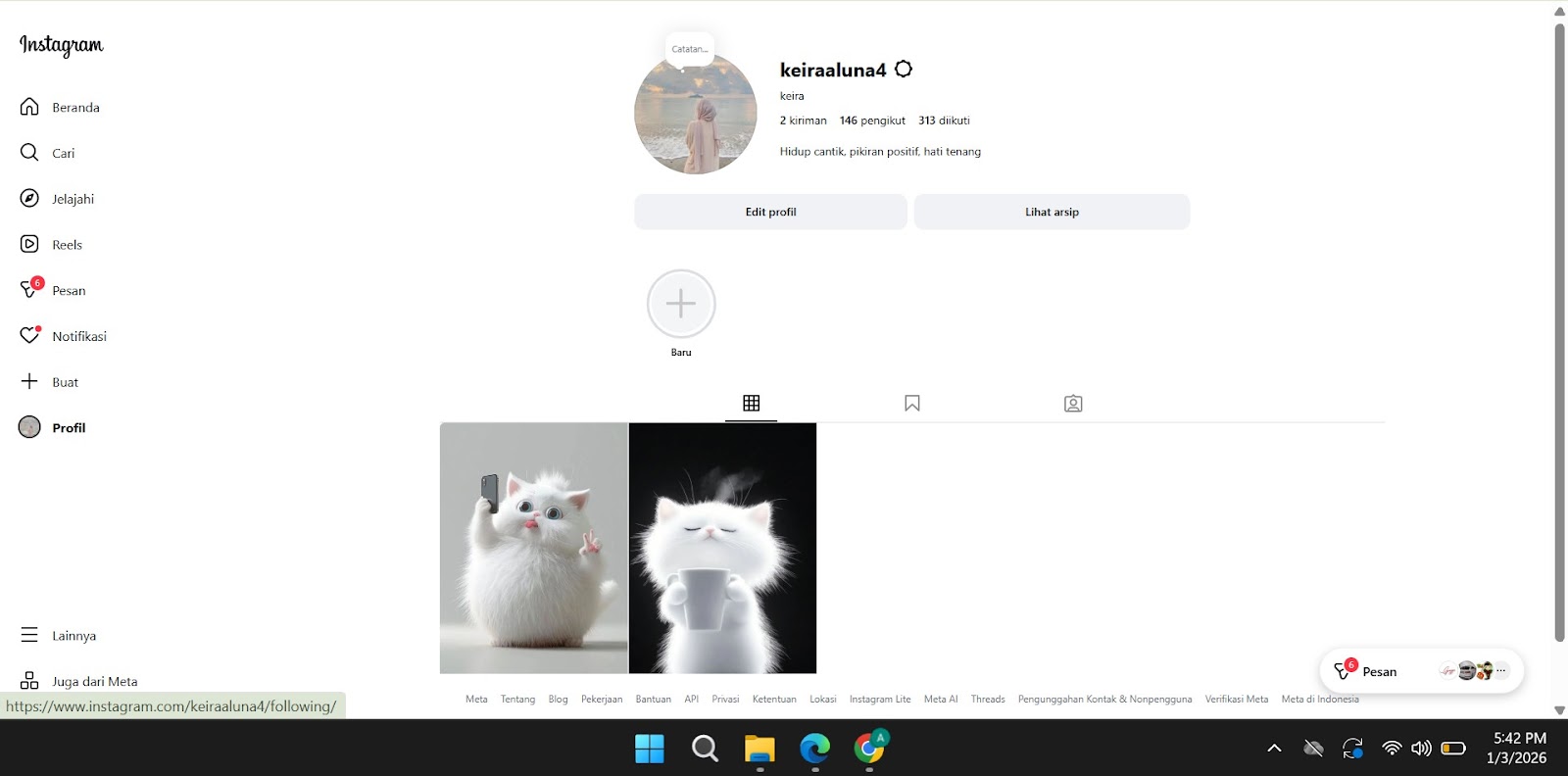Open settings gear beside keiraaluna4 username
Image resolution: width=1568 pixels, height=776 pixels.
pyautogui.click(x=904, y=70)
